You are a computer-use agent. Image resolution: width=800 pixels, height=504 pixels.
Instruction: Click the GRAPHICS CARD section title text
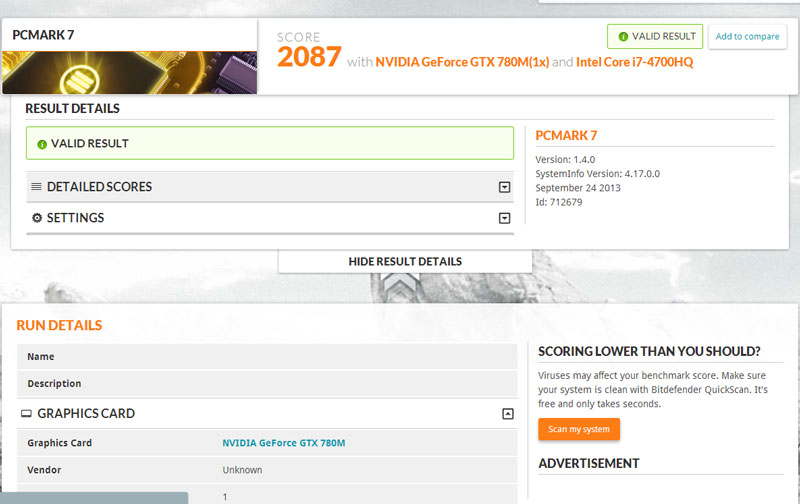click(x=86, y=414)
